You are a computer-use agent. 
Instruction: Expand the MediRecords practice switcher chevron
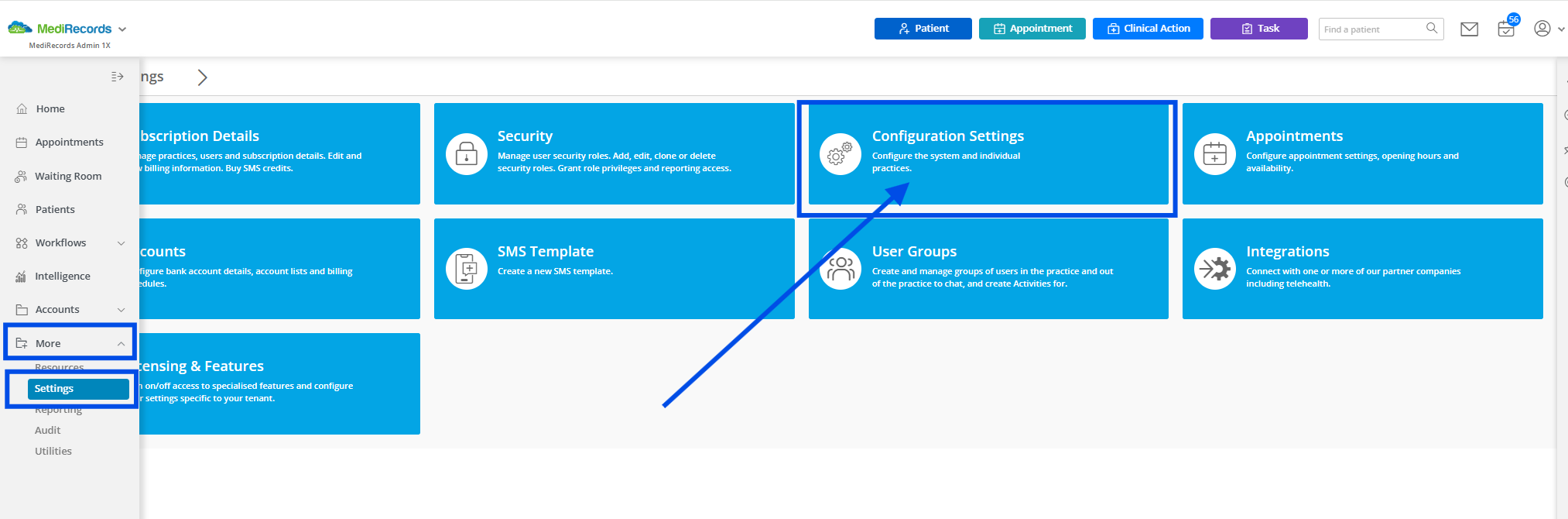coord(122,29)
